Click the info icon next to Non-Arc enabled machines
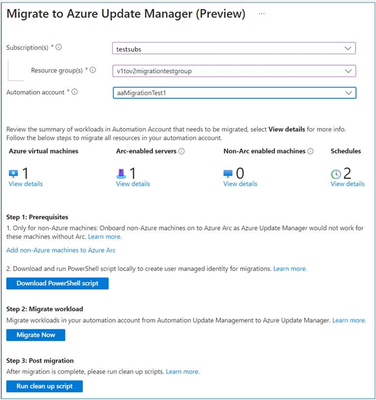The width and height of the screenshot is (376, 400). [x=310, y=151]
